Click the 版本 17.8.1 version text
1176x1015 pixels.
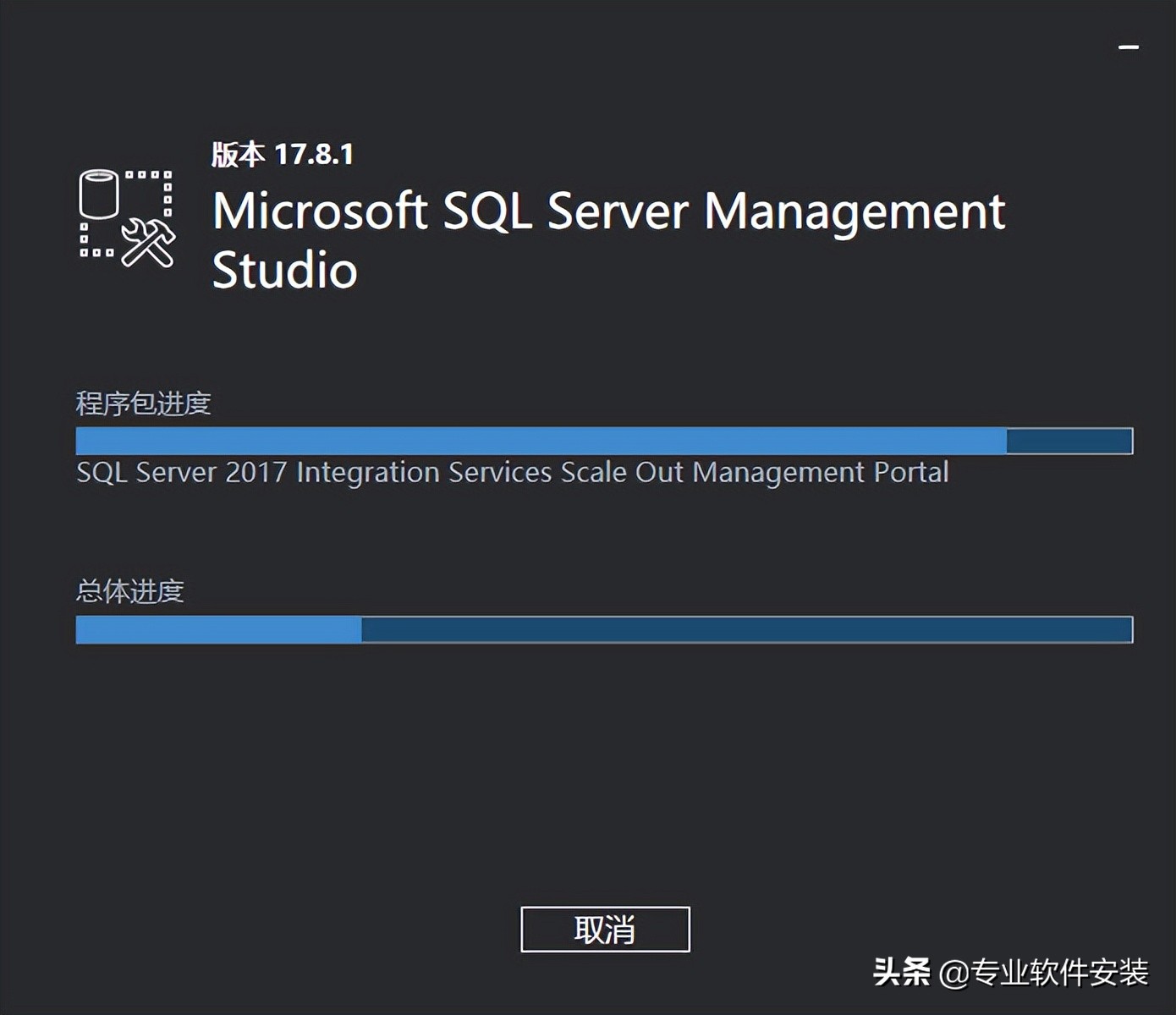283,154
